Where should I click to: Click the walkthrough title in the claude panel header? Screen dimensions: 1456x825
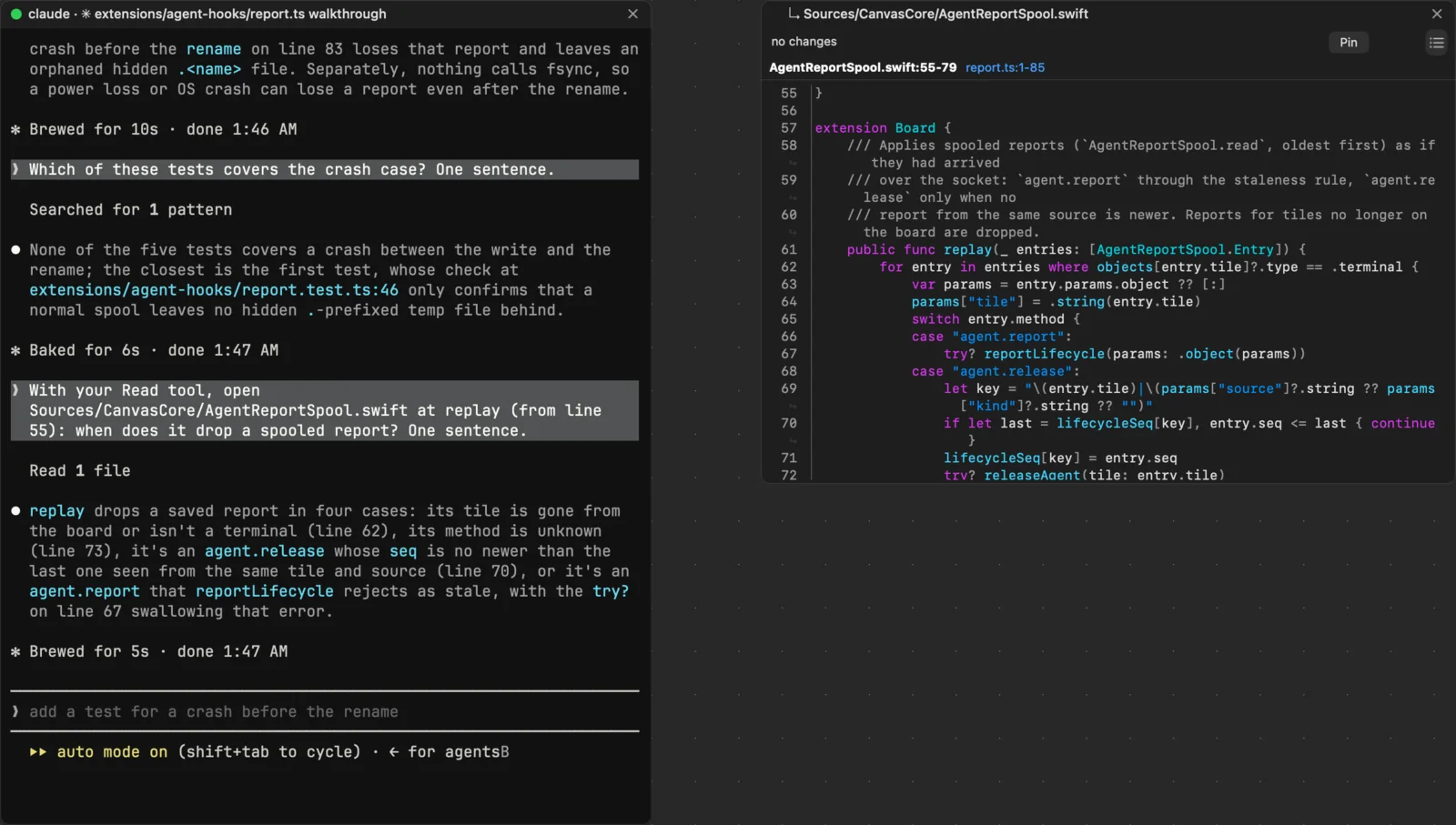[240, 15]
